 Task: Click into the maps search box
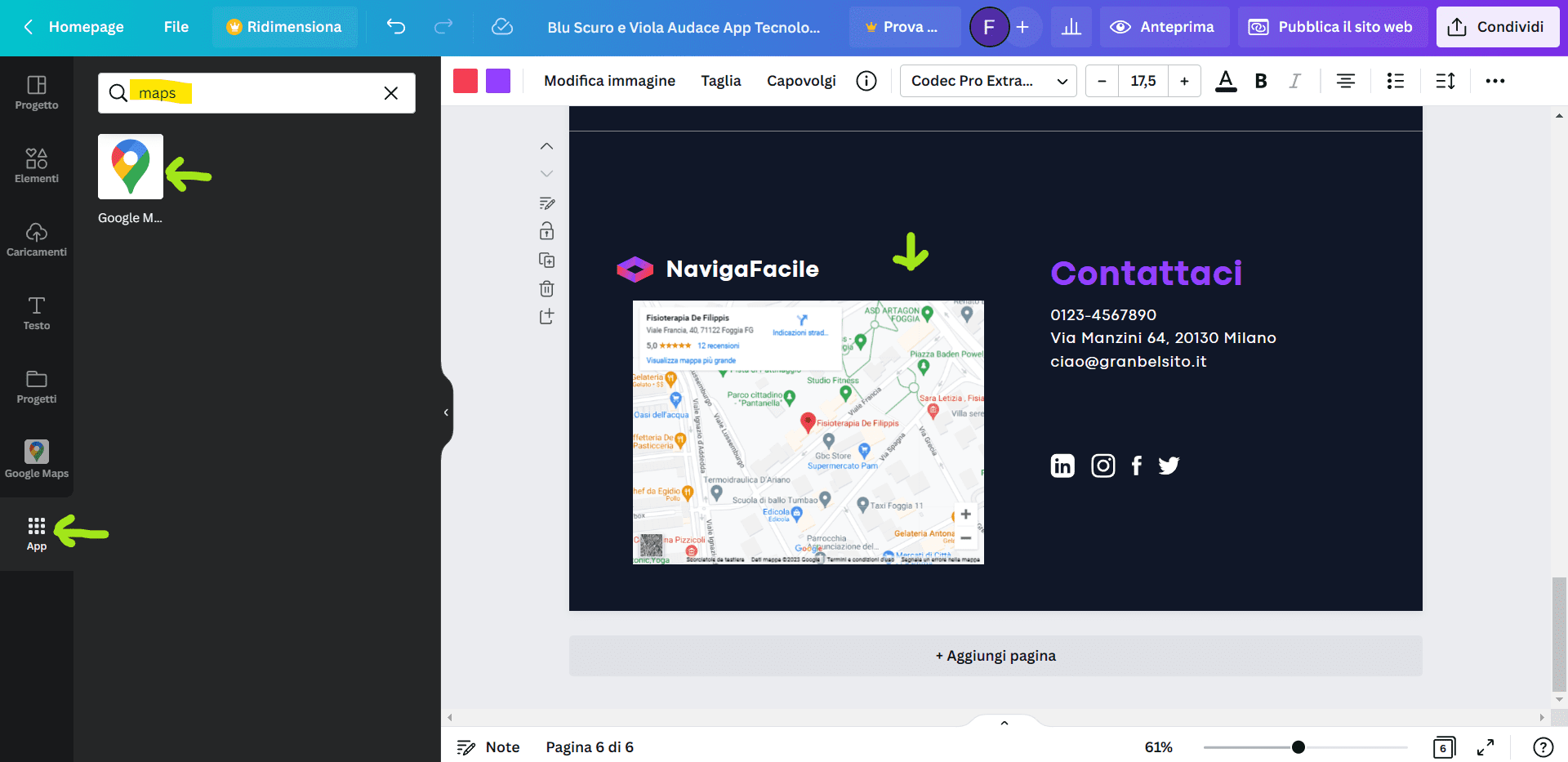256,93
